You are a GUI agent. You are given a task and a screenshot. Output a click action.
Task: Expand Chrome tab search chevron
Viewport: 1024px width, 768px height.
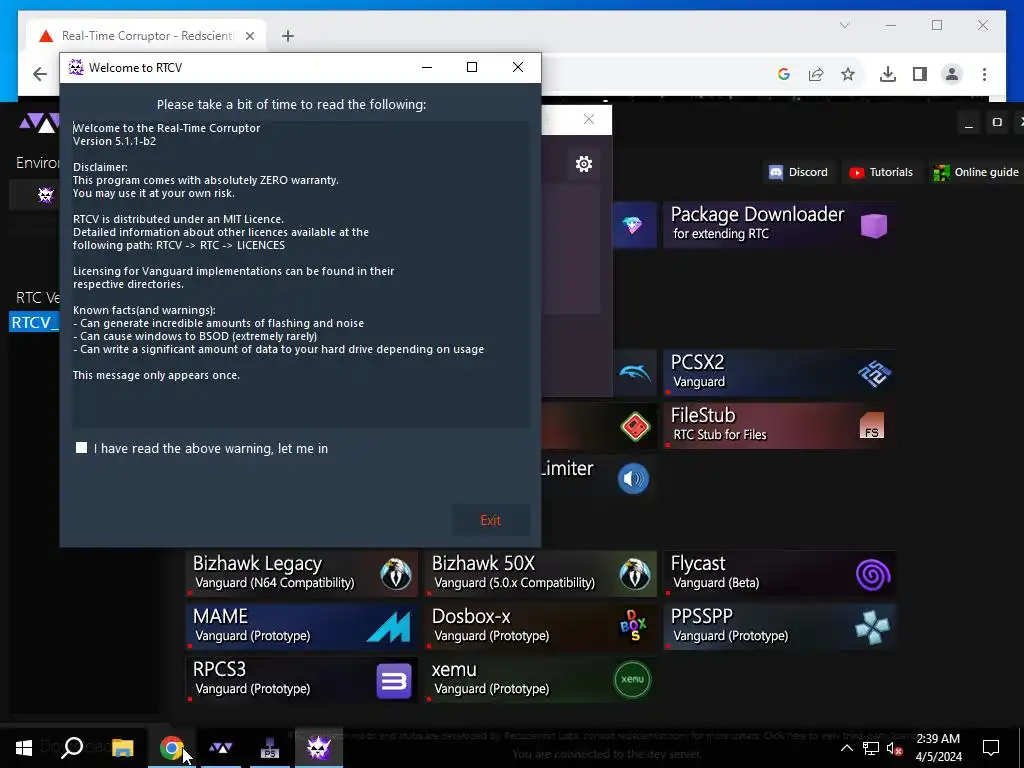[x=844, y=25]
